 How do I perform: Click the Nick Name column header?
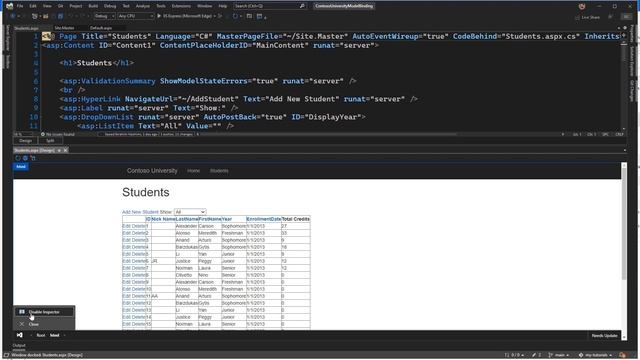coord(163,219)
